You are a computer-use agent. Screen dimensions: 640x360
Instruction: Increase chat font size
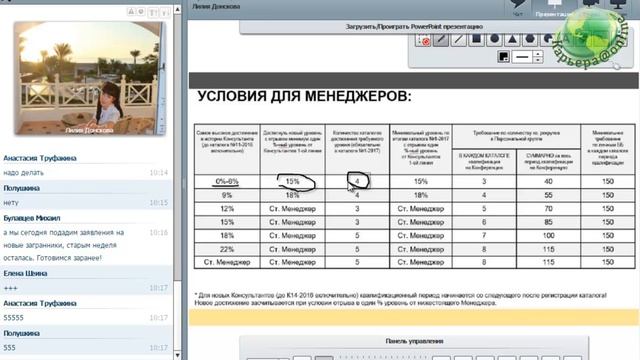click(x=153, y=13)
